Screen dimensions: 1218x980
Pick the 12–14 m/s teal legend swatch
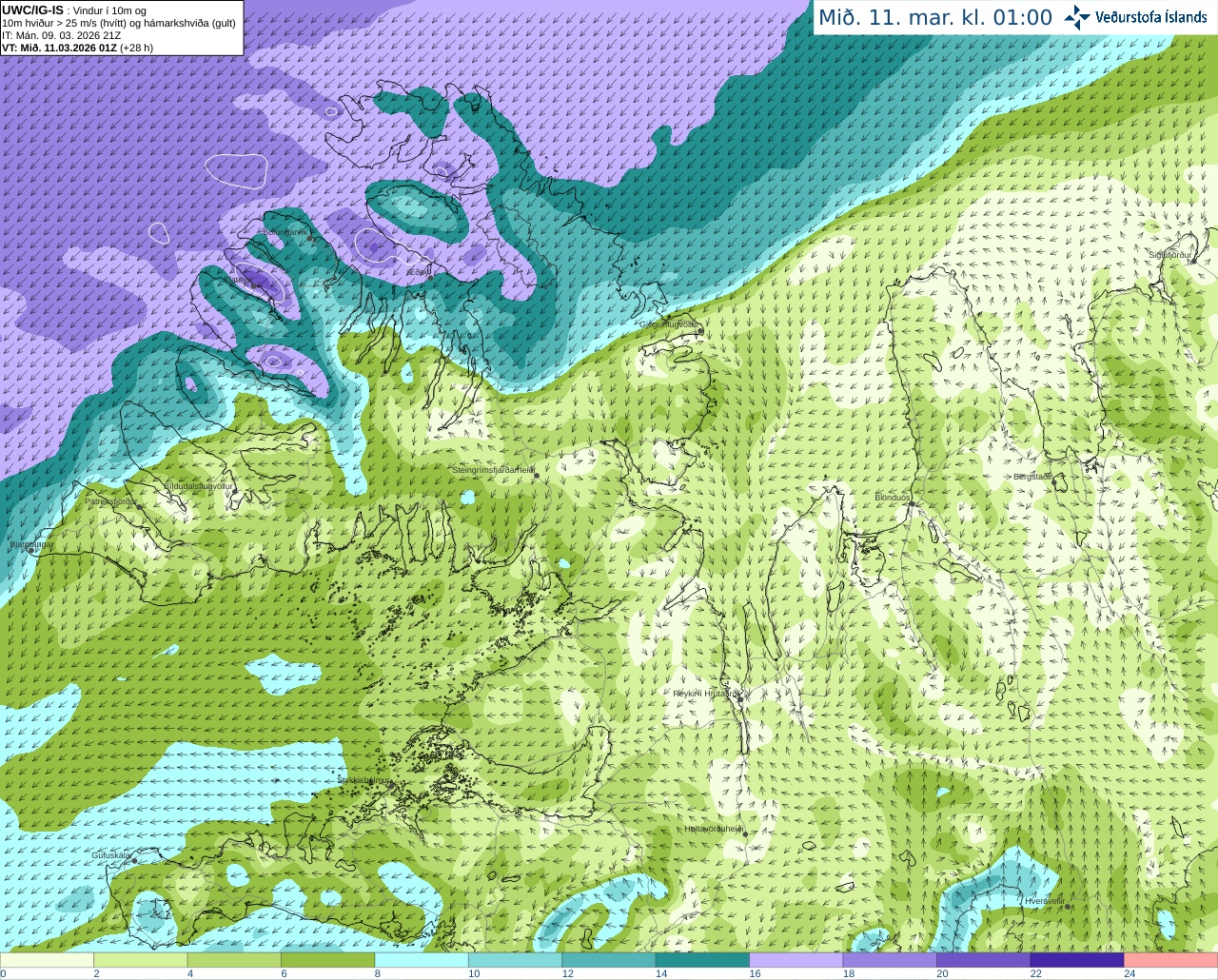(x=609, y=960)
